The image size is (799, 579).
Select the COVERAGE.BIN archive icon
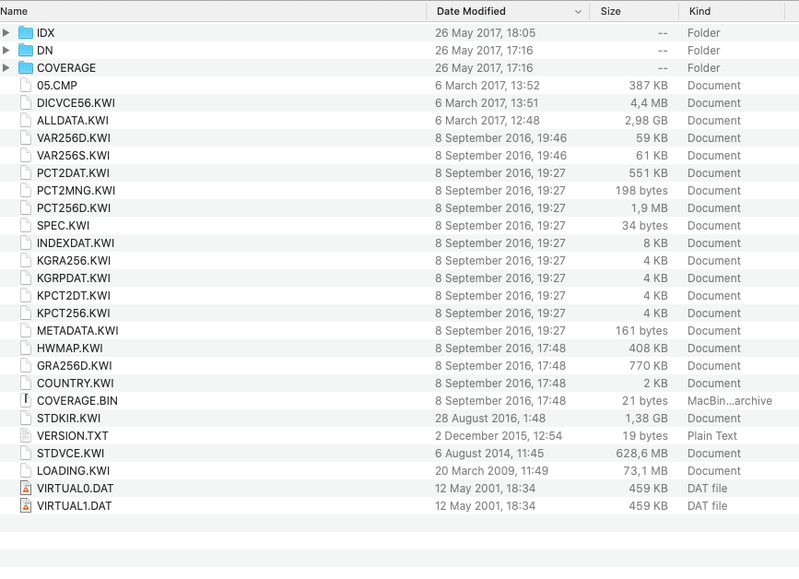click(25, 401)
